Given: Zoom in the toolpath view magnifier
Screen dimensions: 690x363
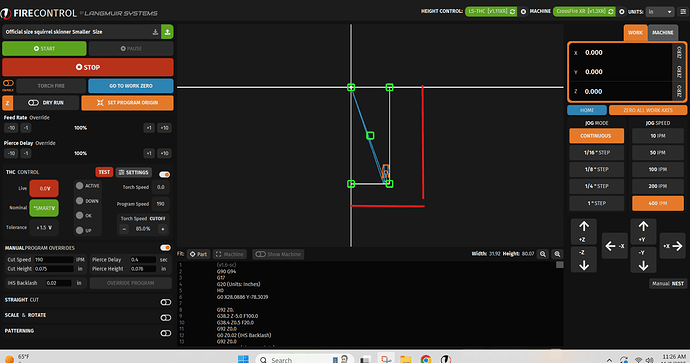Looking at the screenshot, I should [558, 254].
